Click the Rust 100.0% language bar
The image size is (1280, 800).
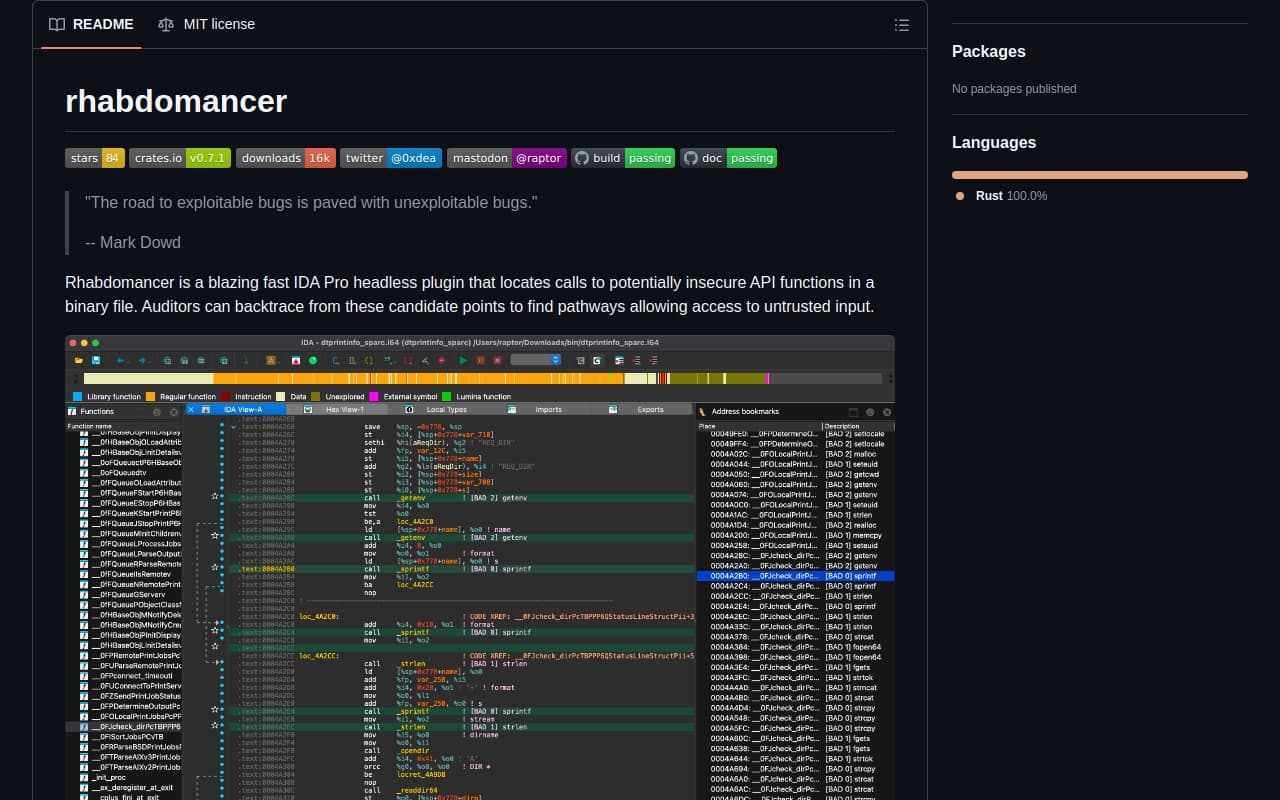tap(1098, 174)
